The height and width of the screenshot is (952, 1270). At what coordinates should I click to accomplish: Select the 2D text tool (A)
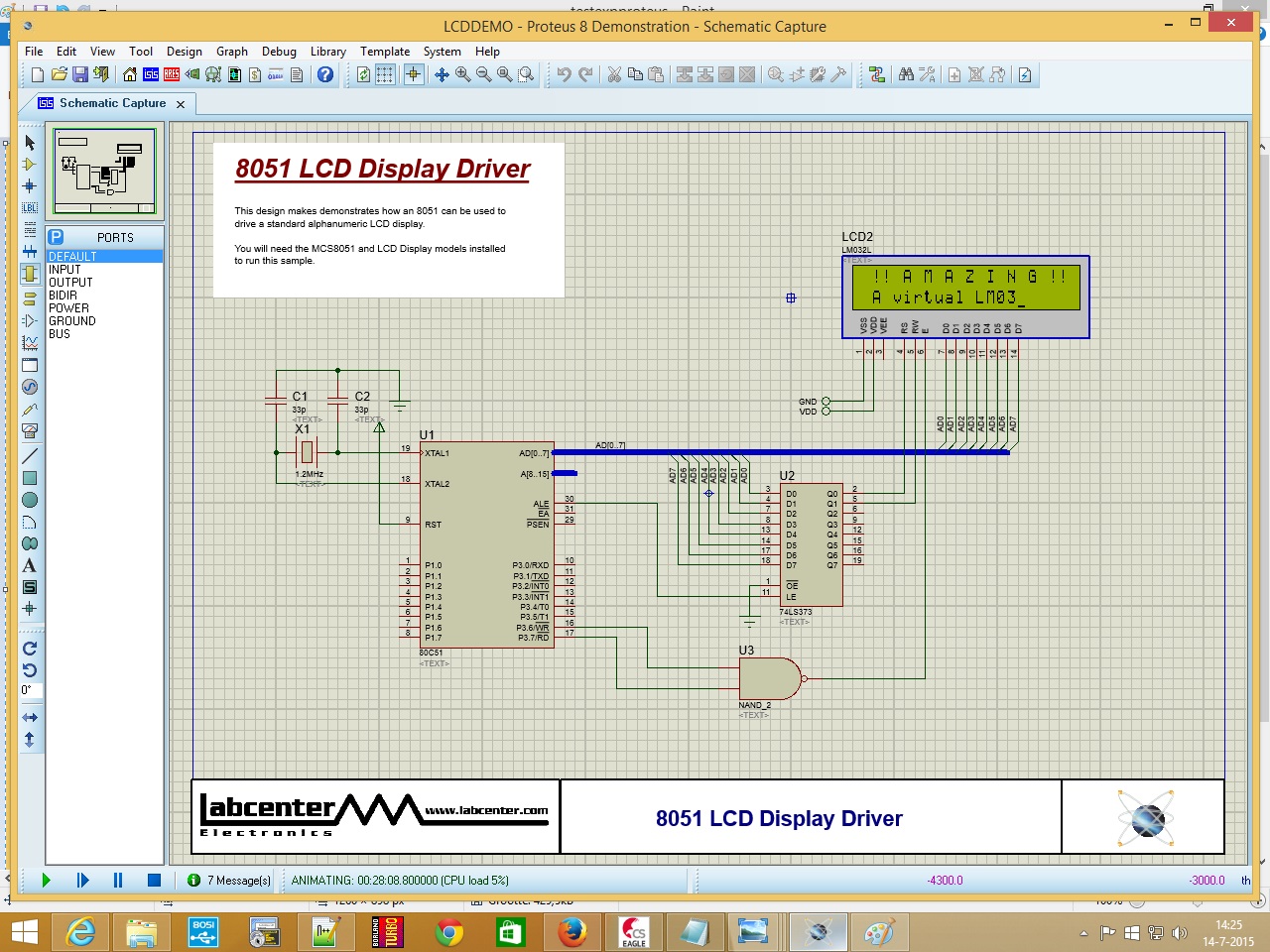[x=30, y=565]
